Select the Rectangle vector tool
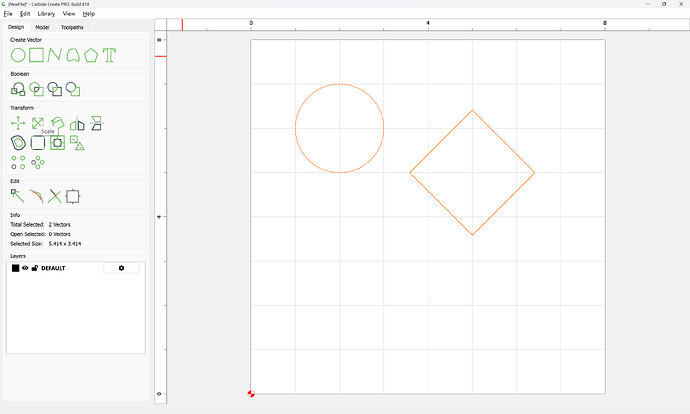The width and height of the screenshot is (690, 414). coord(37,55)
